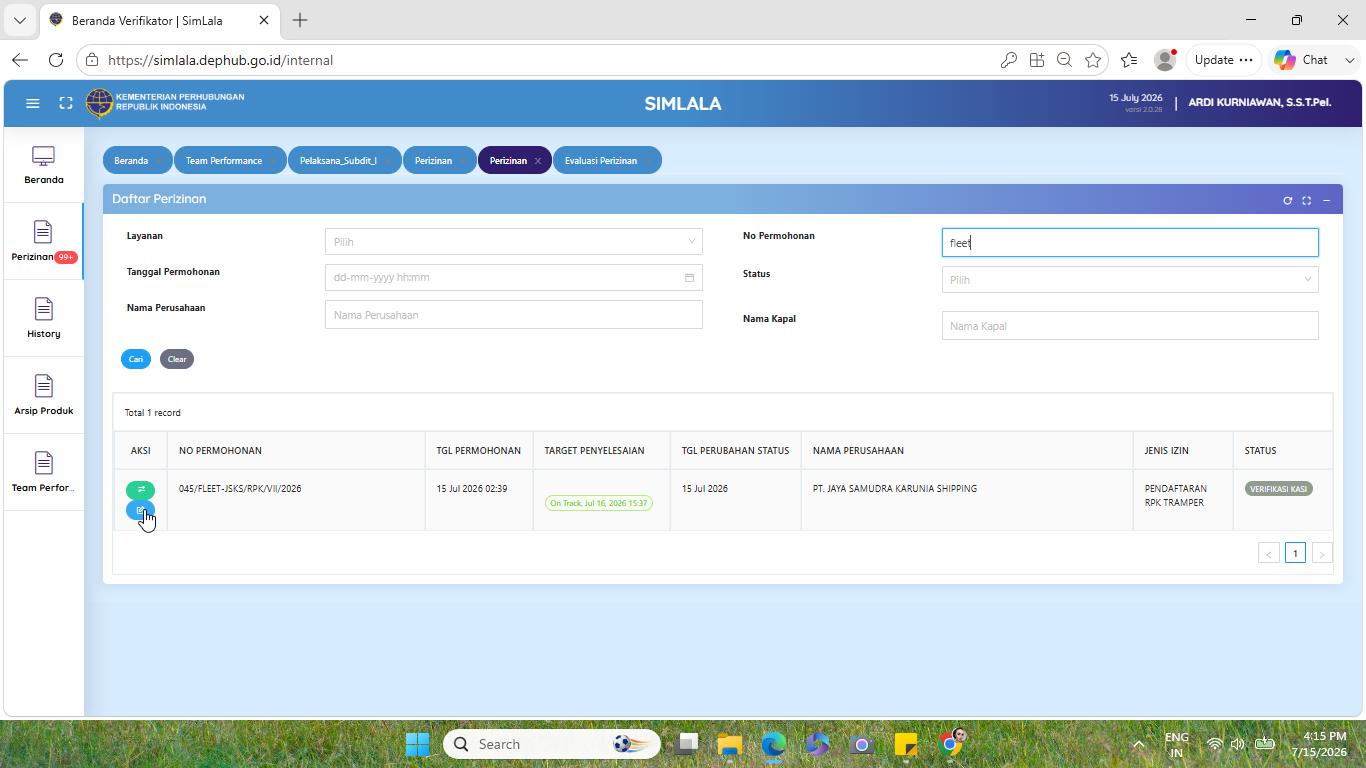Open History in the sidebar
This screenshot has height=768, width=1366.
(x=43, y=319)
